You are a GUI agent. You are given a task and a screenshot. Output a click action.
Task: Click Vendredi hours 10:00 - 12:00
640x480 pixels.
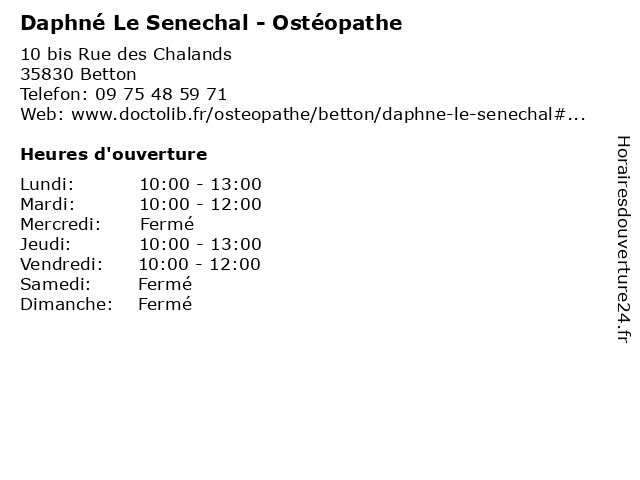(200, 264)
